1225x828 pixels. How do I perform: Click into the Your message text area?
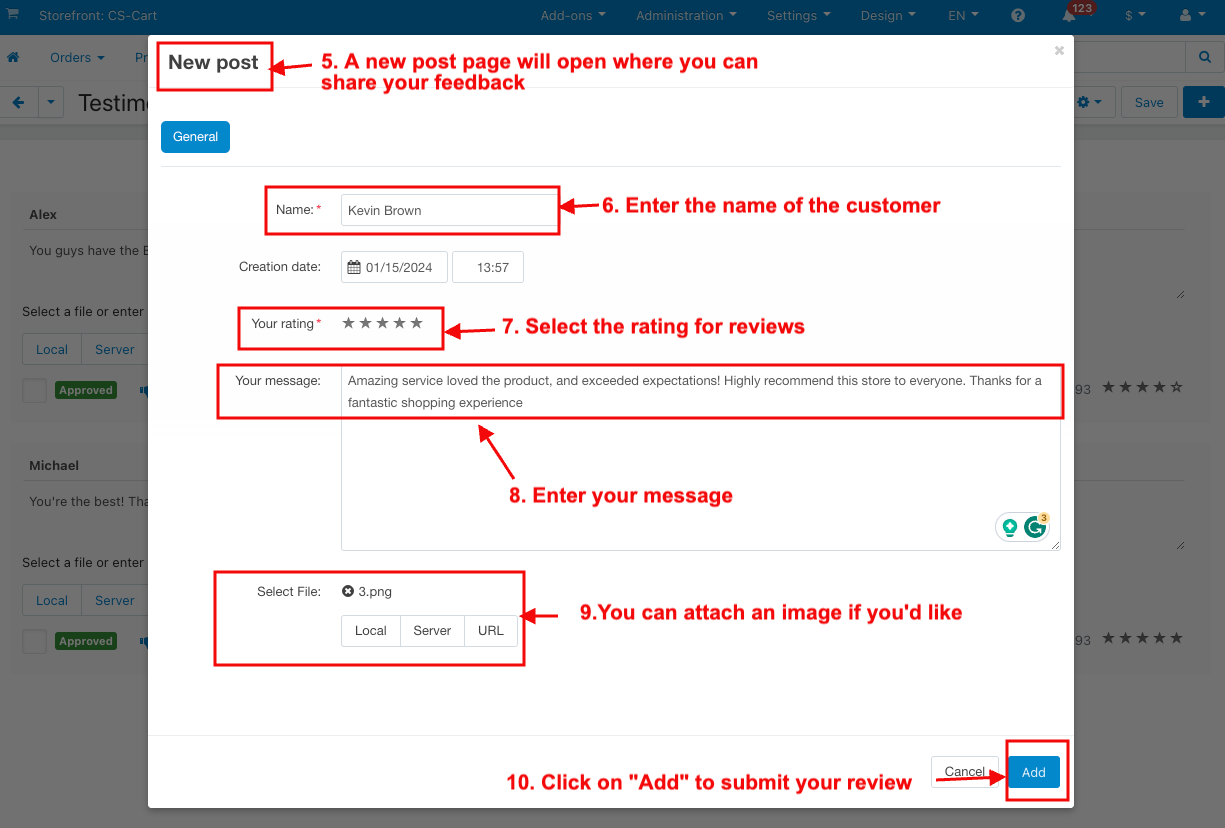(x=701, y=459)
